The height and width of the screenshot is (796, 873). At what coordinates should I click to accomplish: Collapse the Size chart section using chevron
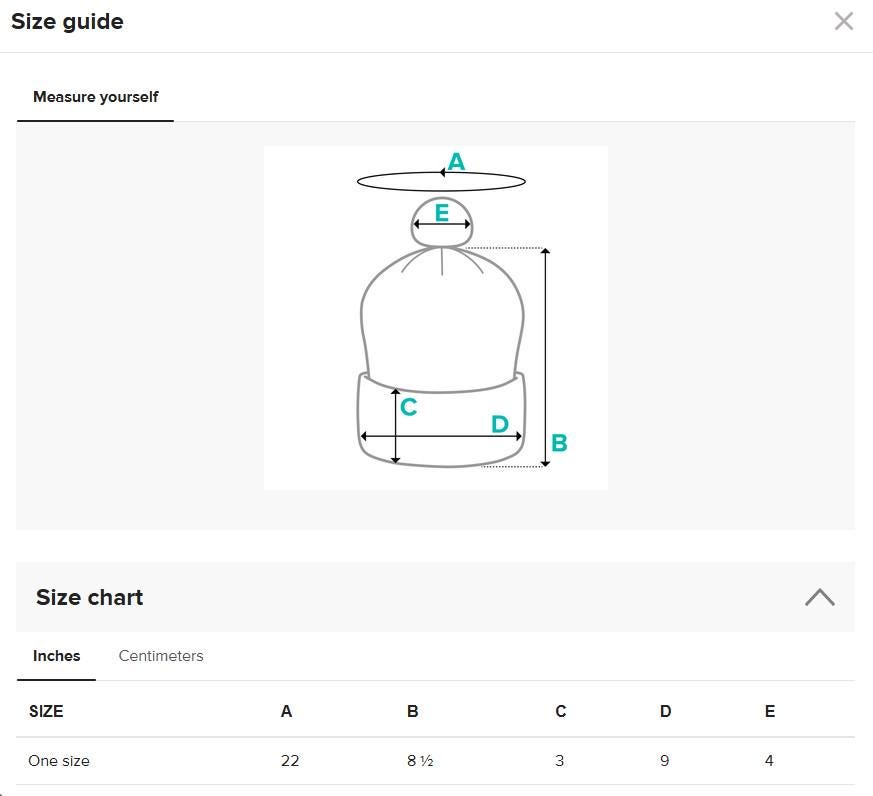coord(819,597)
